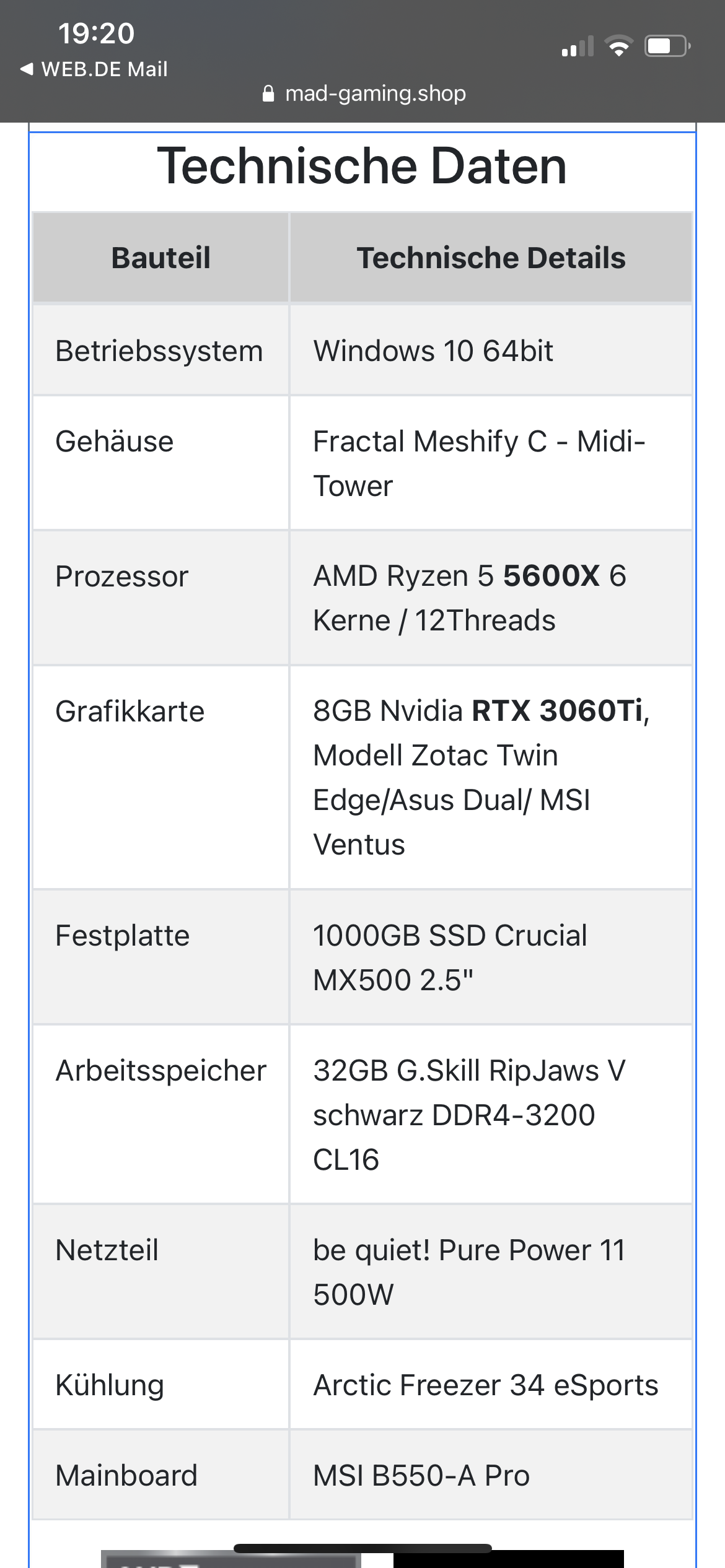Screen dimensions: 725x1568
Task: Tap the Bauteil column header
Action: pos(161,258)
